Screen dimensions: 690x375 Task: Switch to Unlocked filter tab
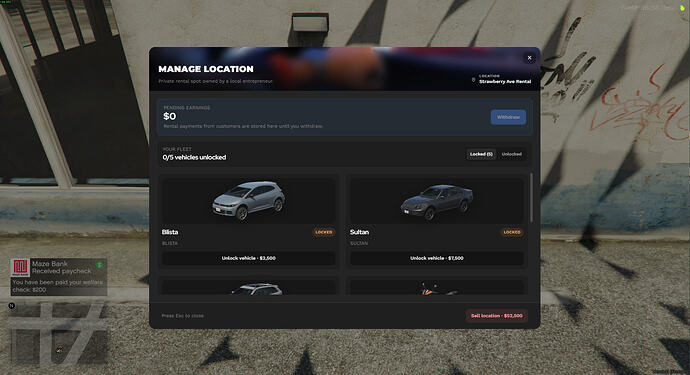point(511,154)
